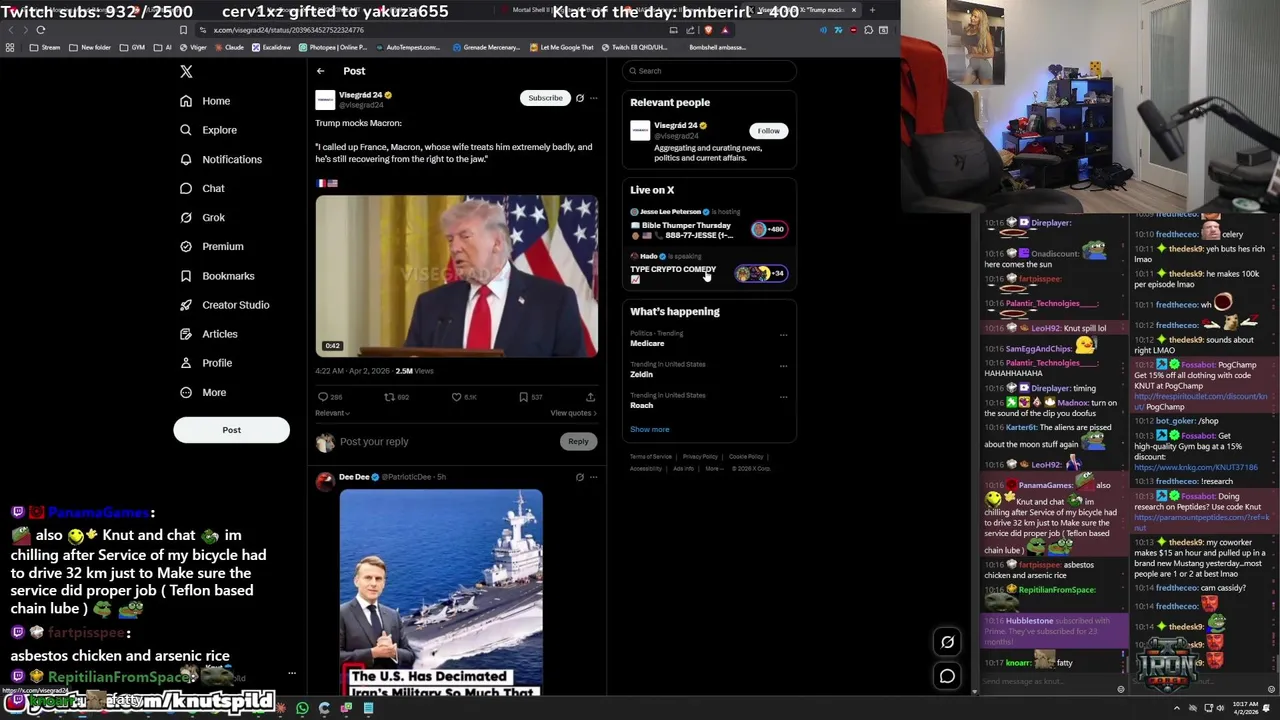Play the Trump video thumbnail
Image resolution: width=1280 pixels, height=720 pixels.
coord(457,276)
